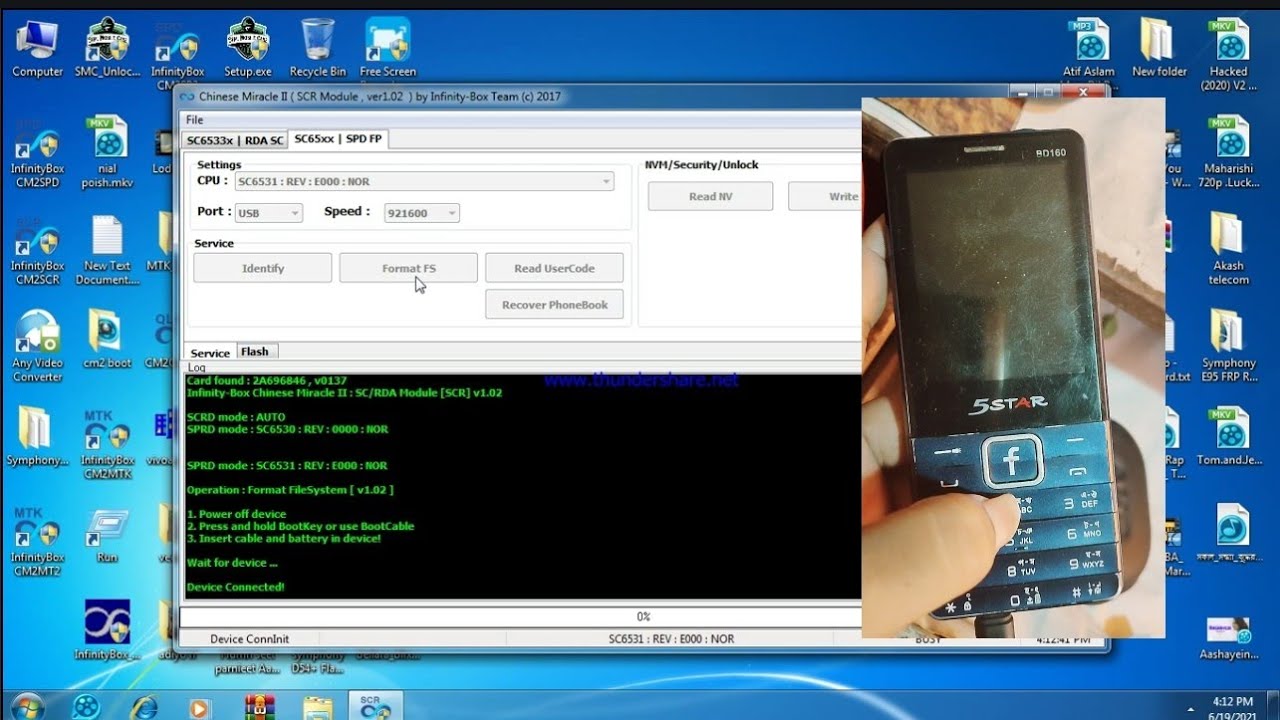This screenshot has height=720, width=1280.
Task: Open the file explorer taskbar icon
Action: pyautogui.click(x=318, y=706)
